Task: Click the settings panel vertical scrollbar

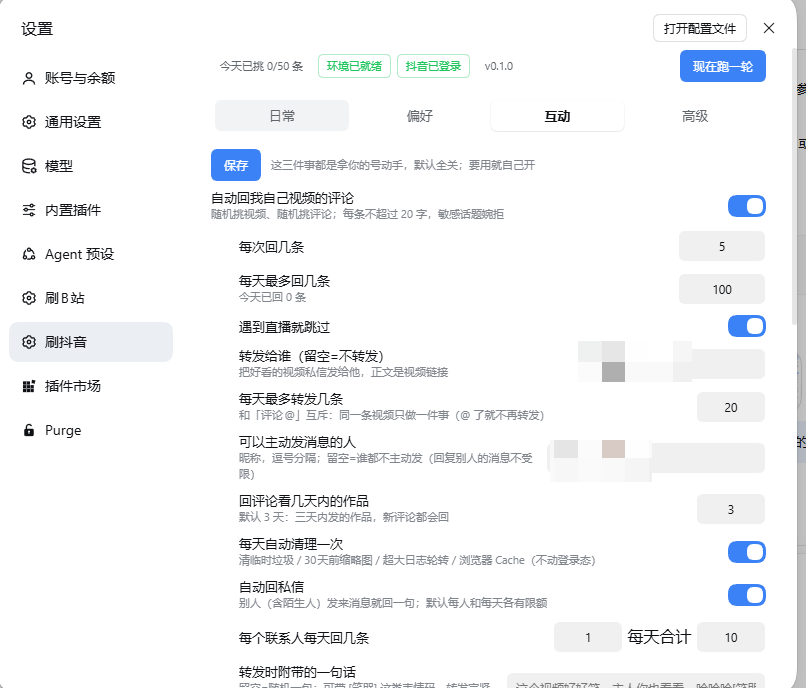Action: pyautogui.click(x=794, y=185)
